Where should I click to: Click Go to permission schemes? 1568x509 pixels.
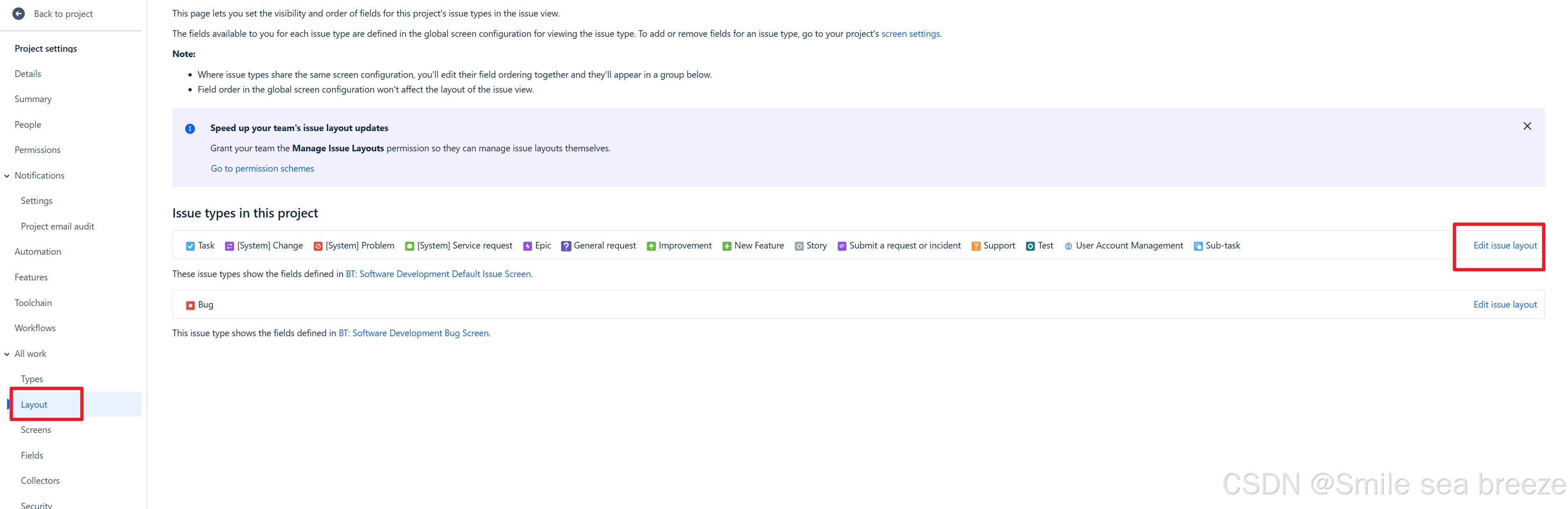click(262, 168)
